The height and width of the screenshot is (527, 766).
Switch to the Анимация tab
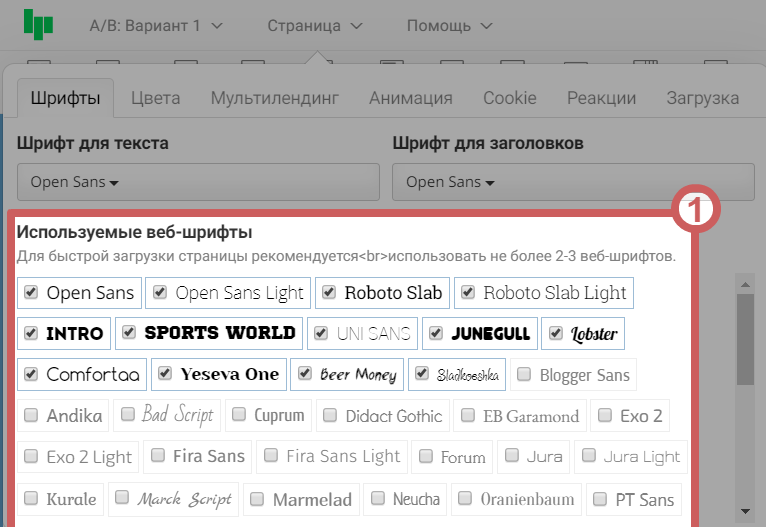coord(410,98)
